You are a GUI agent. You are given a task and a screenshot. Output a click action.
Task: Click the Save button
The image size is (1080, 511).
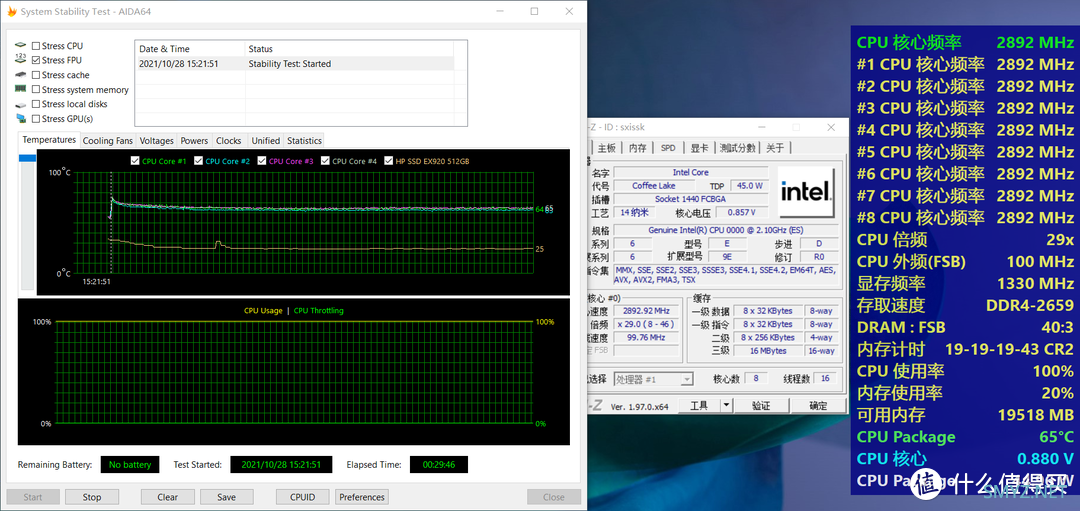tap(226, 497)
